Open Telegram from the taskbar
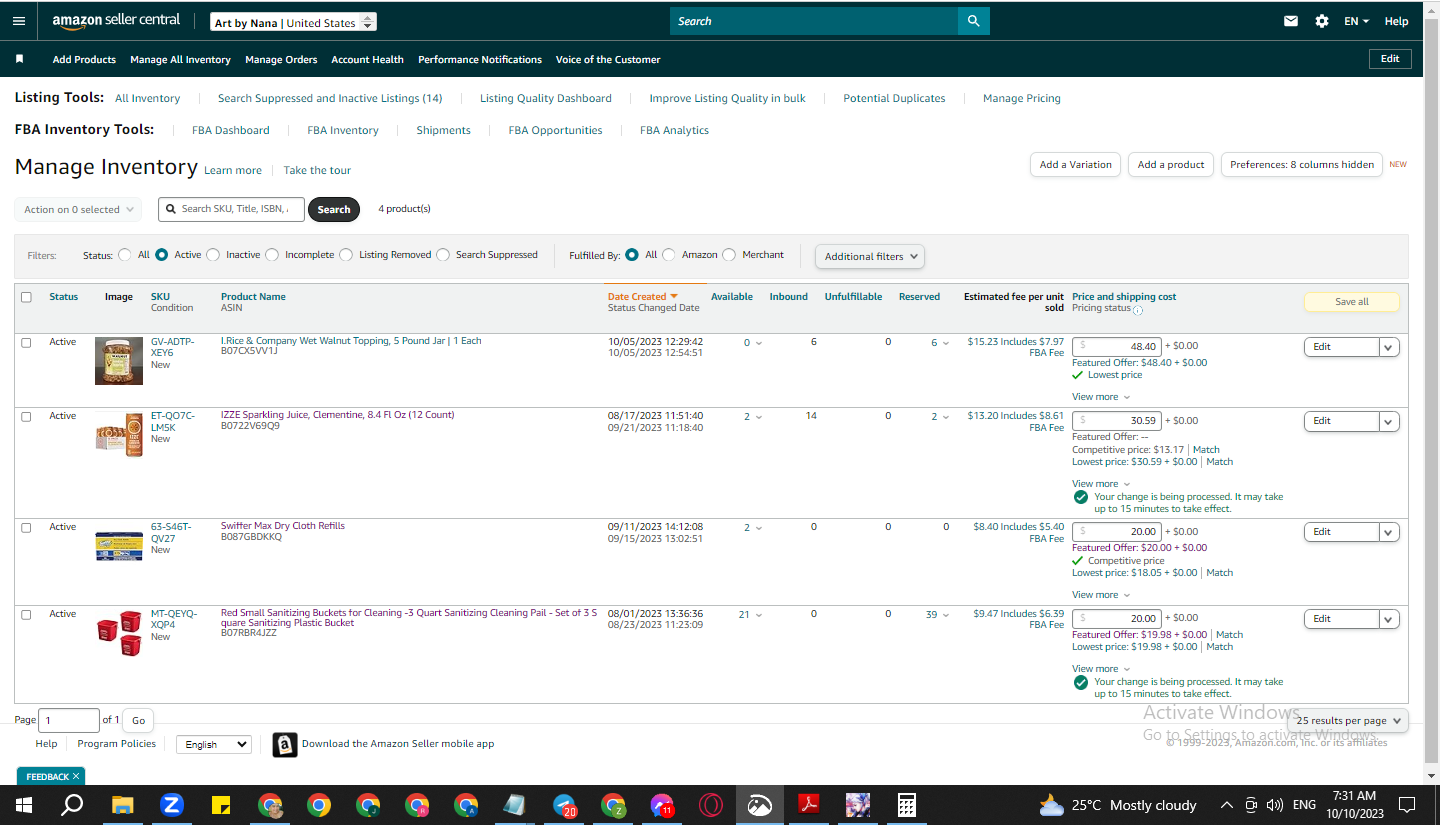1440x825 pixels. [565, 805]
